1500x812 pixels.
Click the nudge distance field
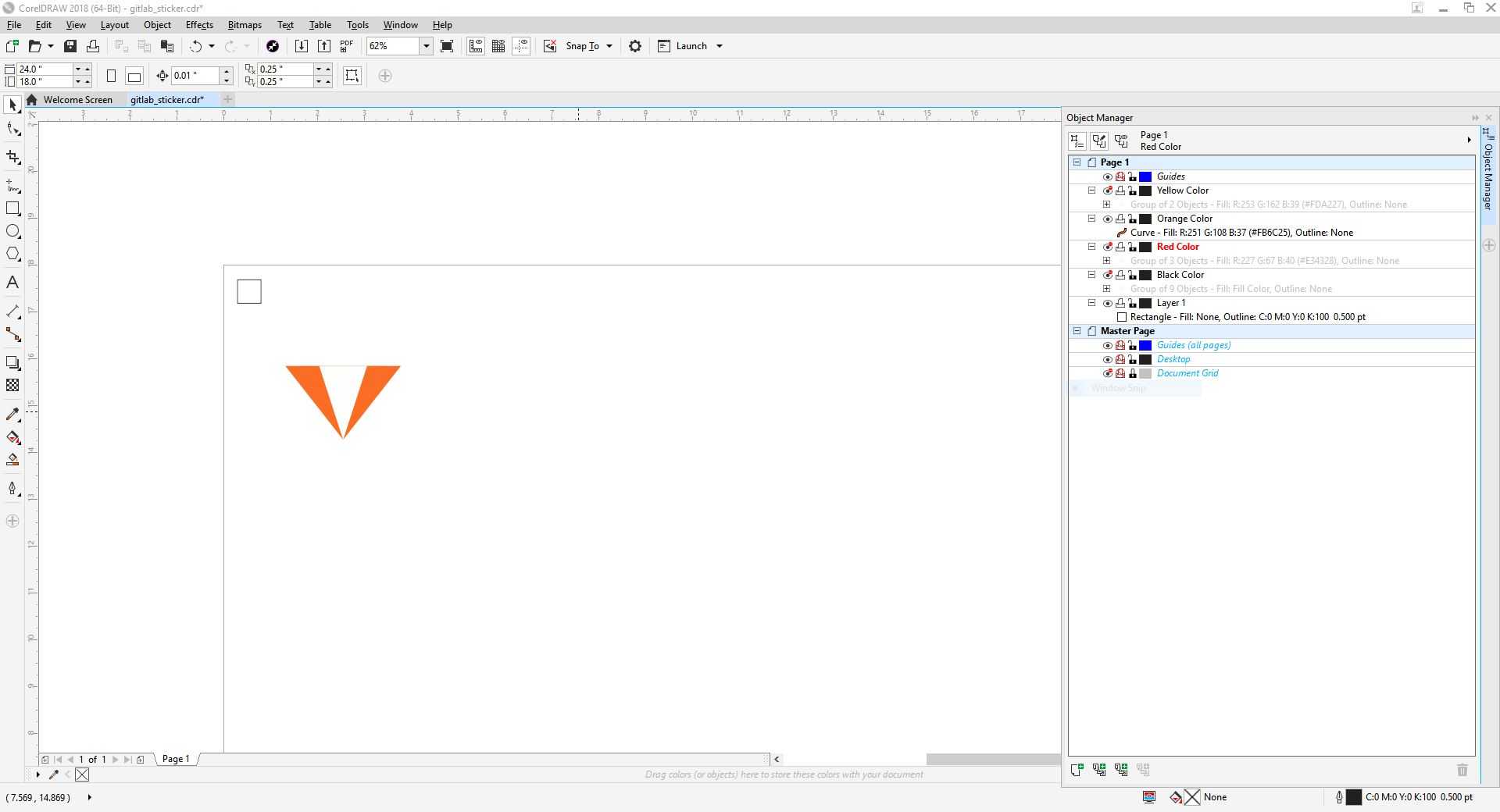click(195, 76)
